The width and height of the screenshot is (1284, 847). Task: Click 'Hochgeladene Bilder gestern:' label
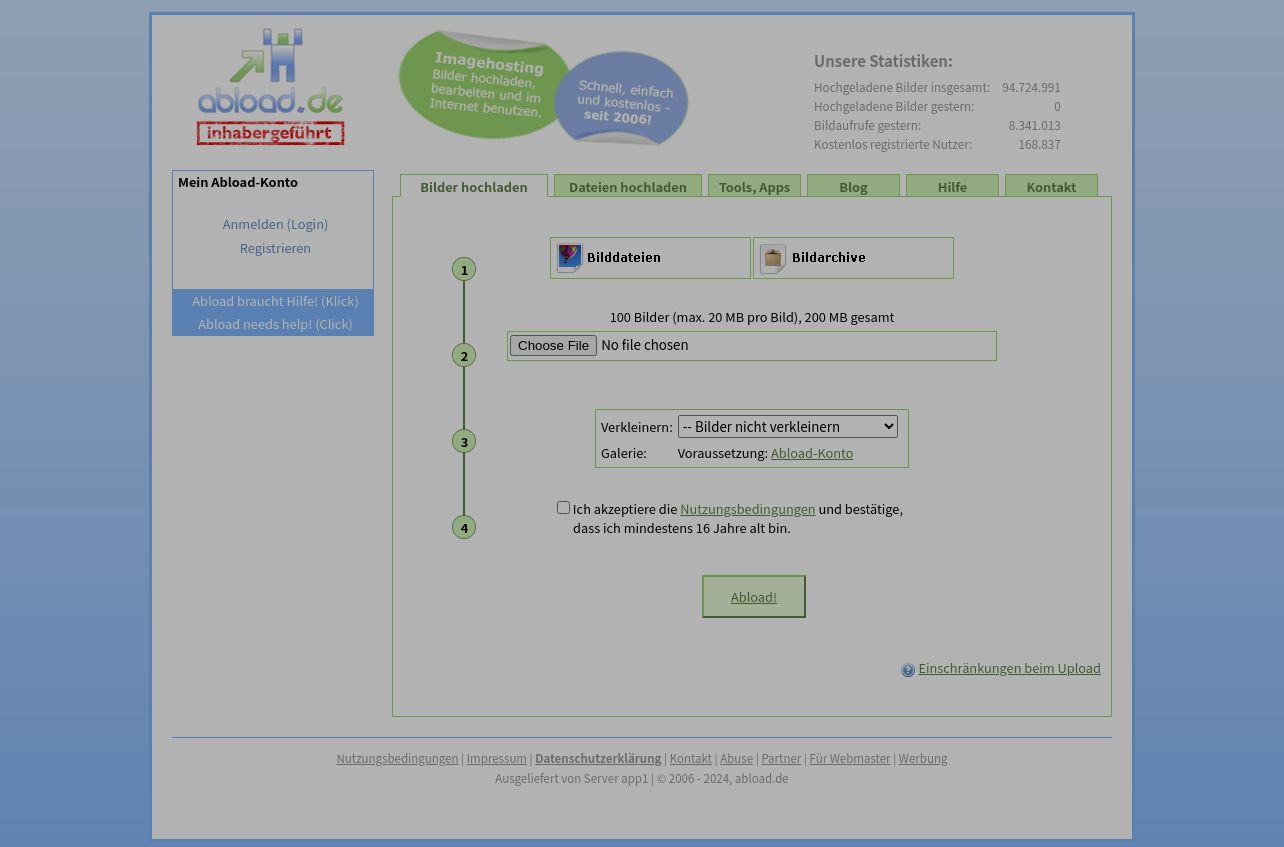(894, 107)
